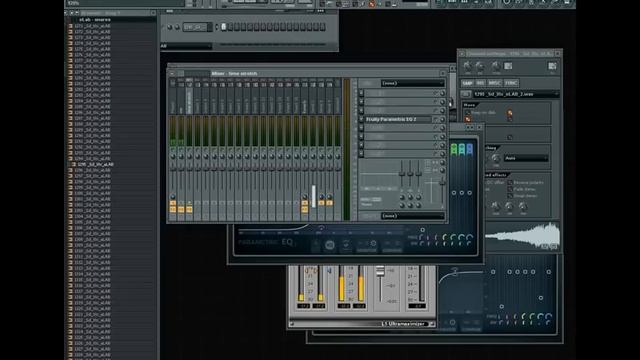Toggle the mute LED of the step sequencer channel
This screenshot has width=640, height=360.
[163, 27]
